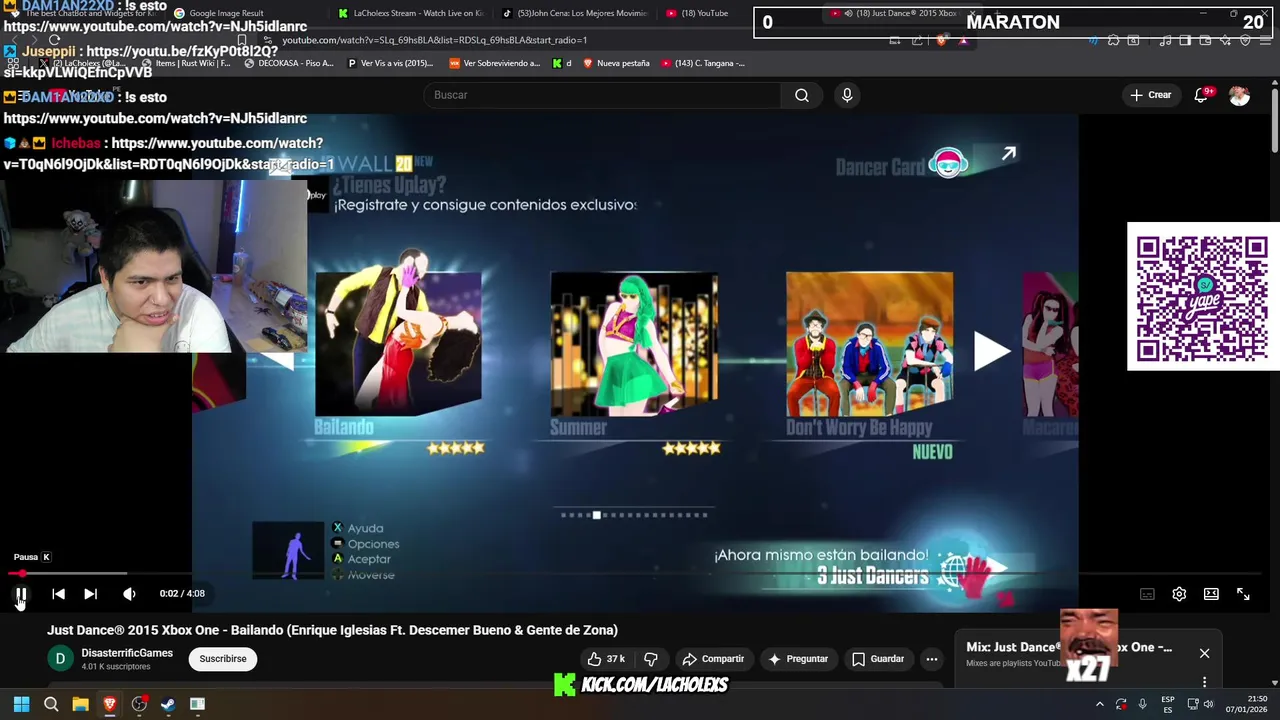Open the DisasterrificGames channel name link
This screenshot has width=1280, height=720.
tap(127, 653)
